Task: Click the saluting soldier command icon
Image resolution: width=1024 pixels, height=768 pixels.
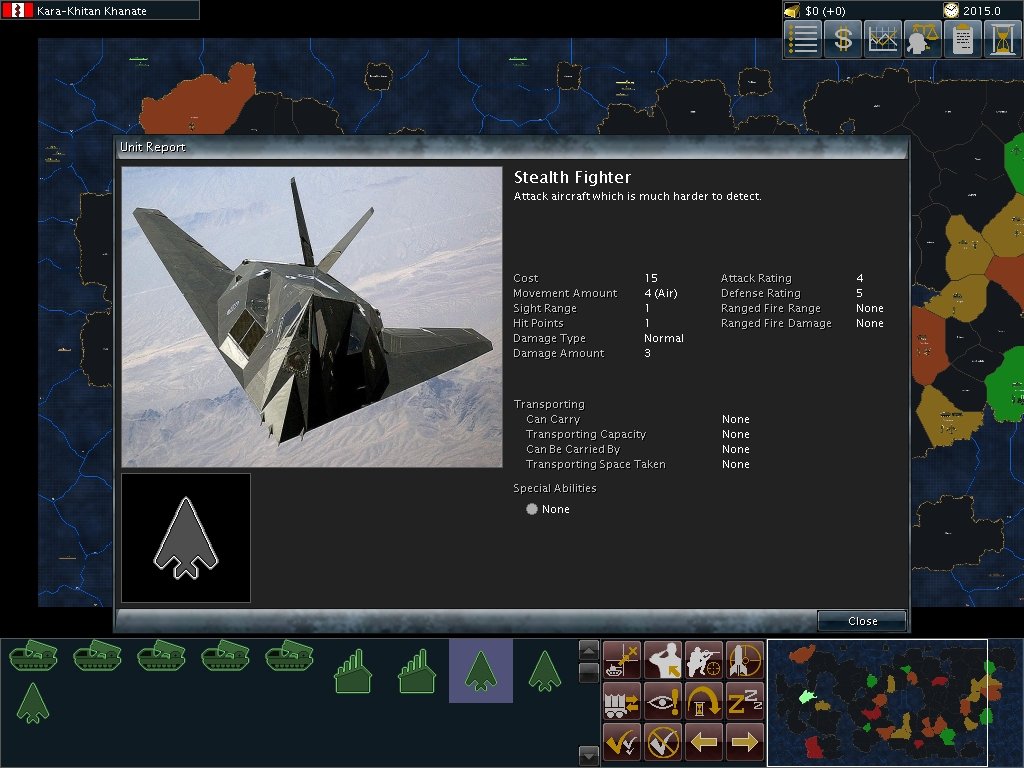Action: (x=663, y=660)
